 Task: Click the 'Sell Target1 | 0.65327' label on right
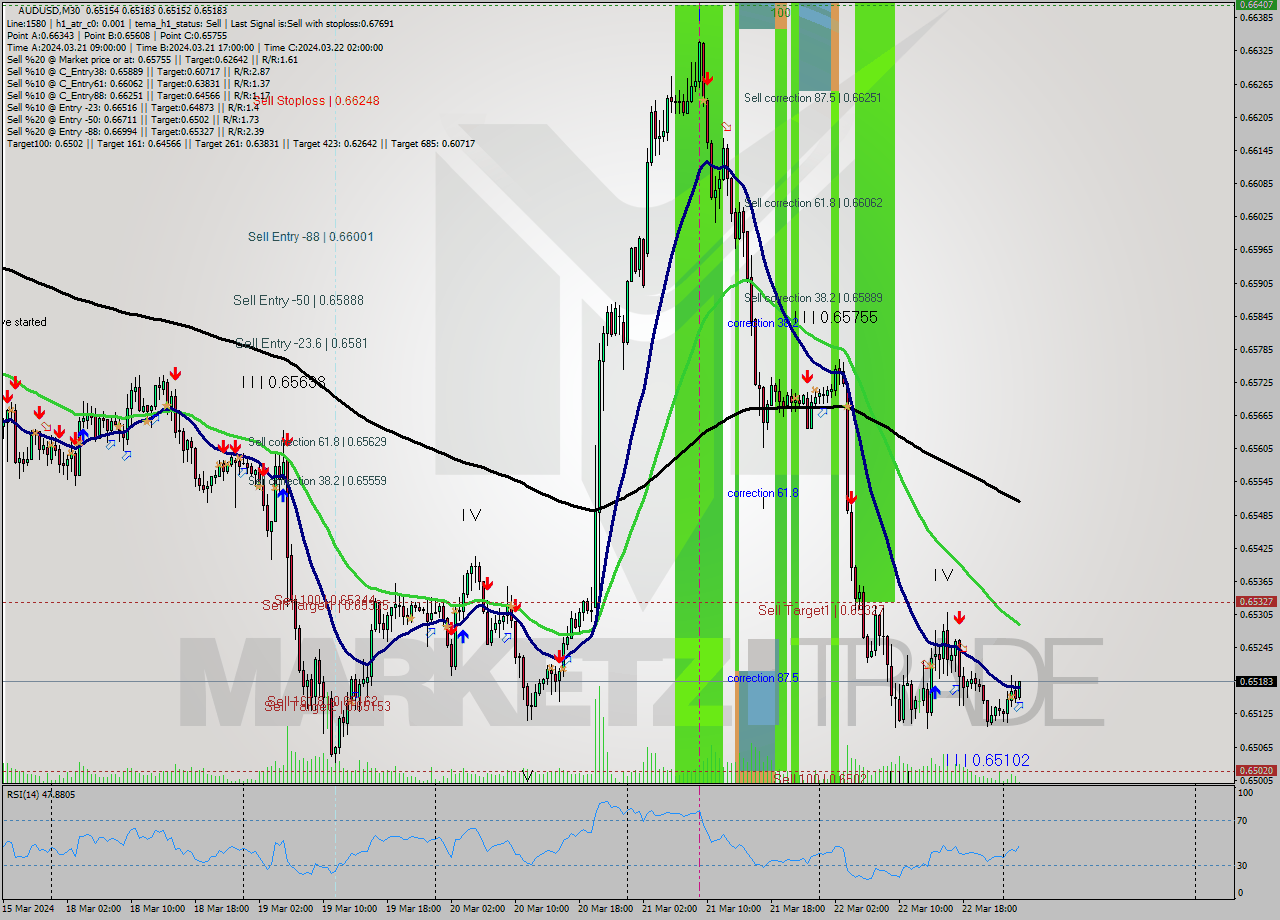point(821,610)
